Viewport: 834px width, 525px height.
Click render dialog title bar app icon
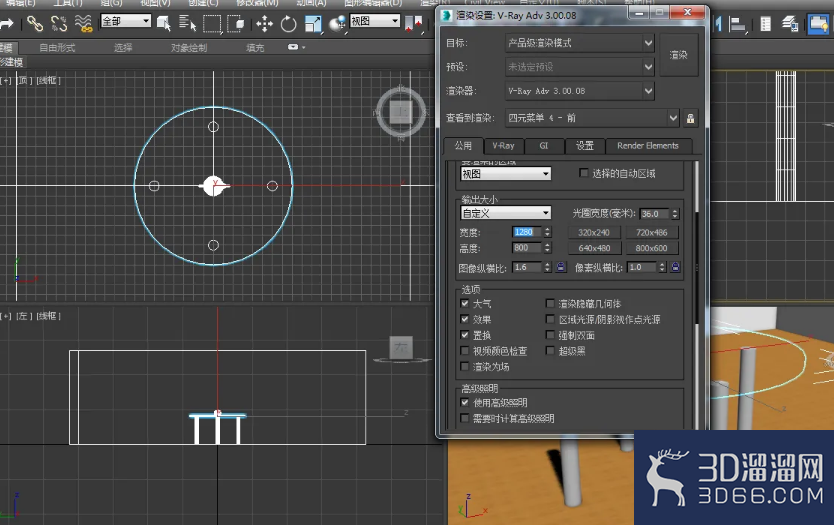coord(446,15)
